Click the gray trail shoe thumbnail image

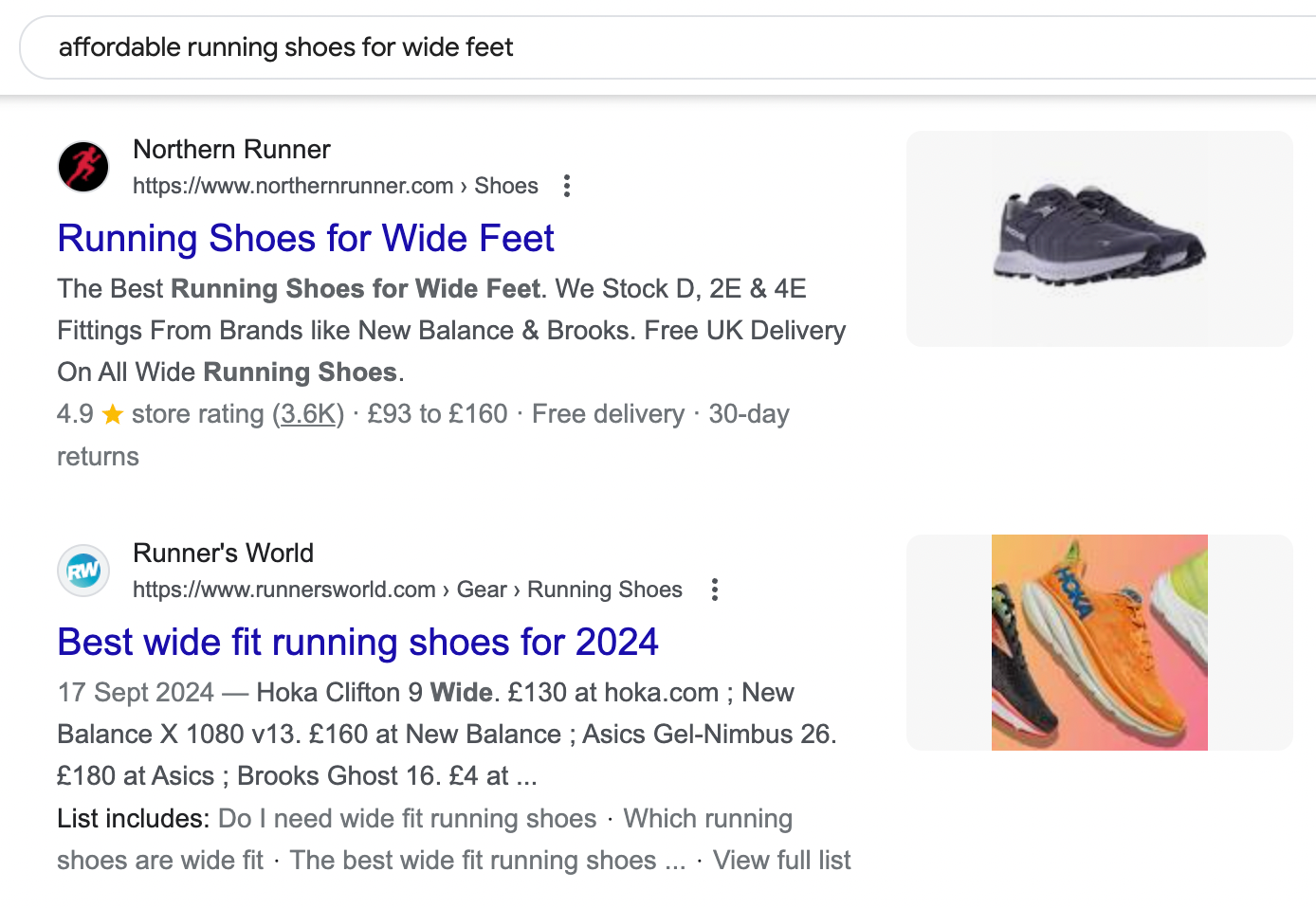[1099, 238]
